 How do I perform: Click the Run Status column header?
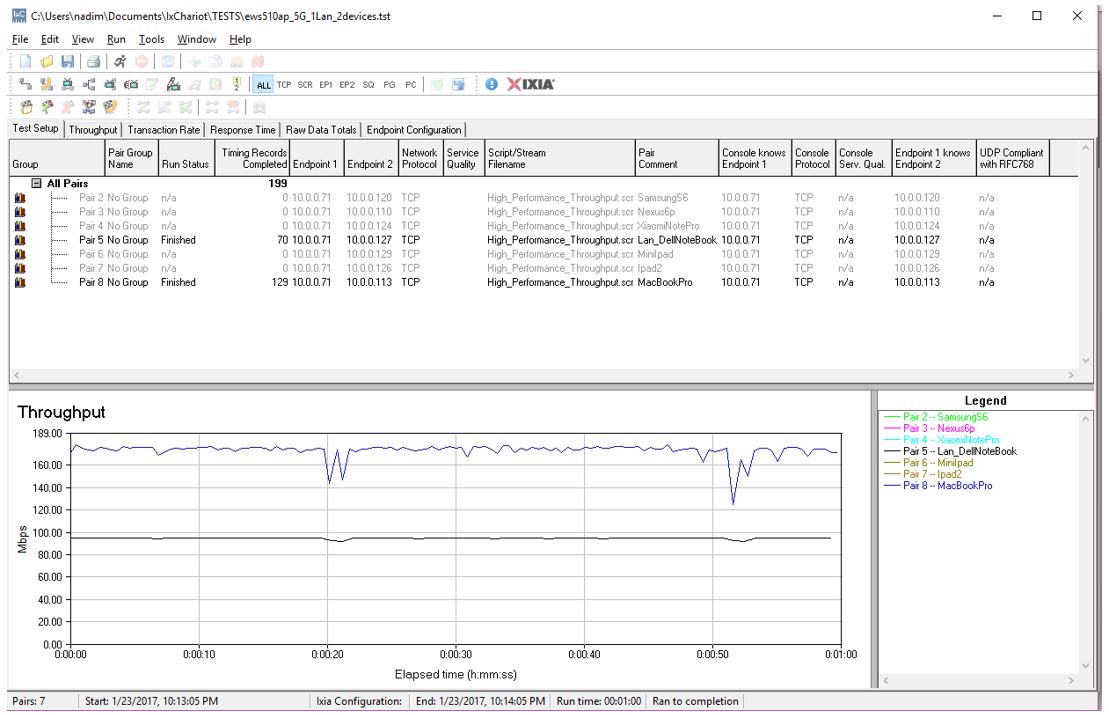pyautogui.click(x=186, y=158)
